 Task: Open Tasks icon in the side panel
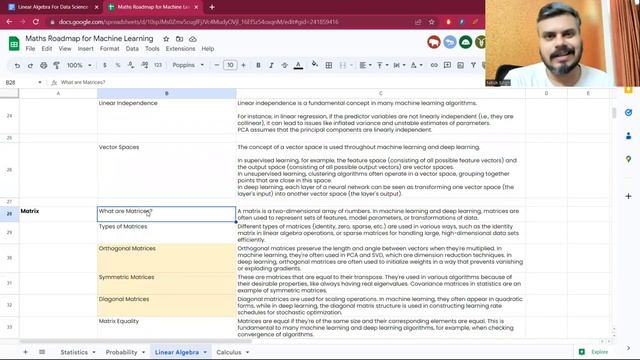click(x=629, y=113)
